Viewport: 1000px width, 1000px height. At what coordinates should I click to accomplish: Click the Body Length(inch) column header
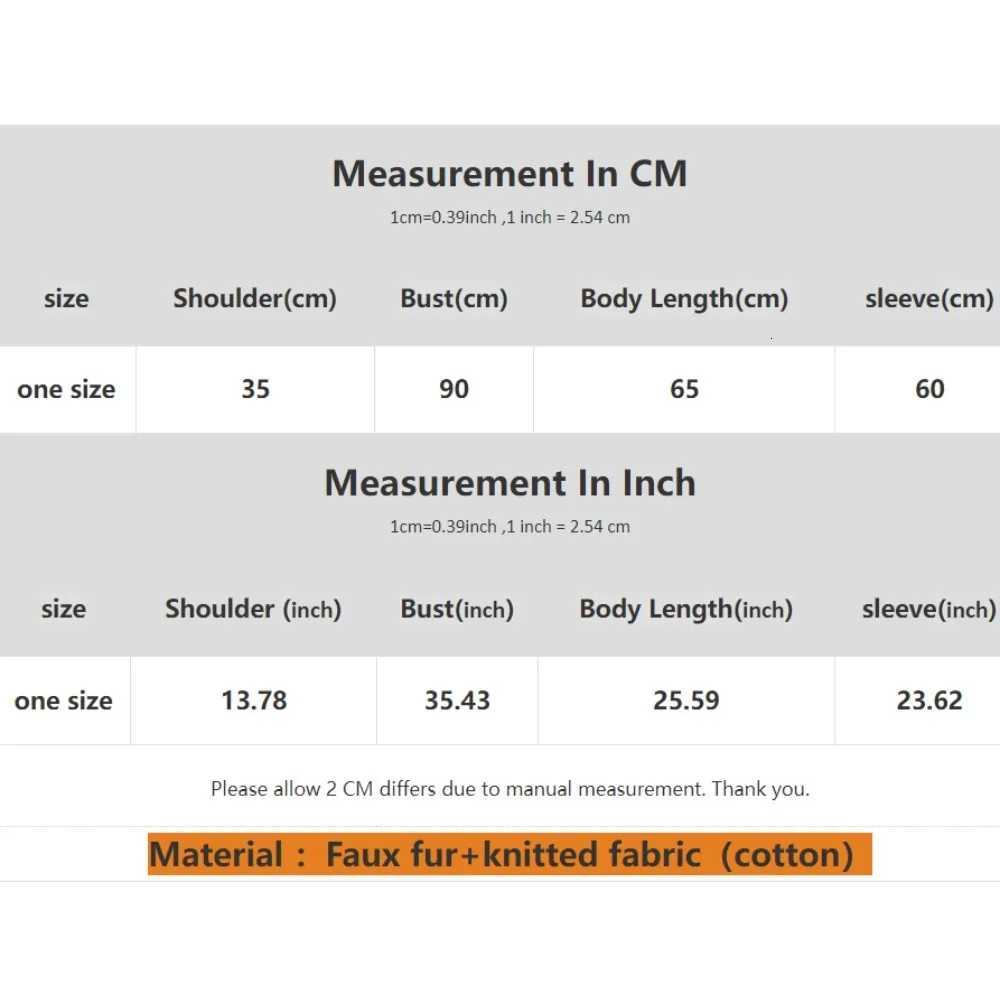pos(686,609)
